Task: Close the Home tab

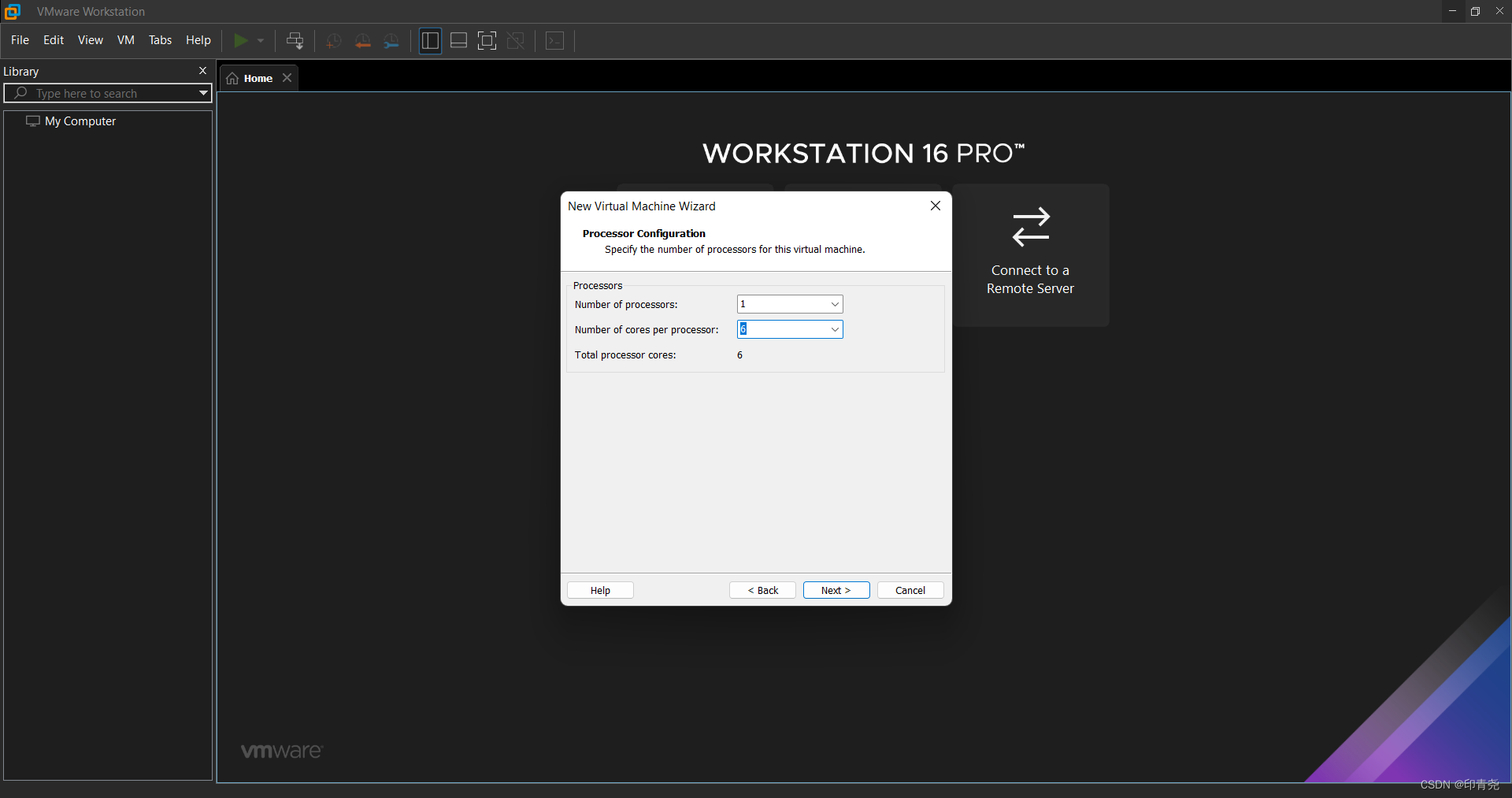Action: tap(287, 77)
